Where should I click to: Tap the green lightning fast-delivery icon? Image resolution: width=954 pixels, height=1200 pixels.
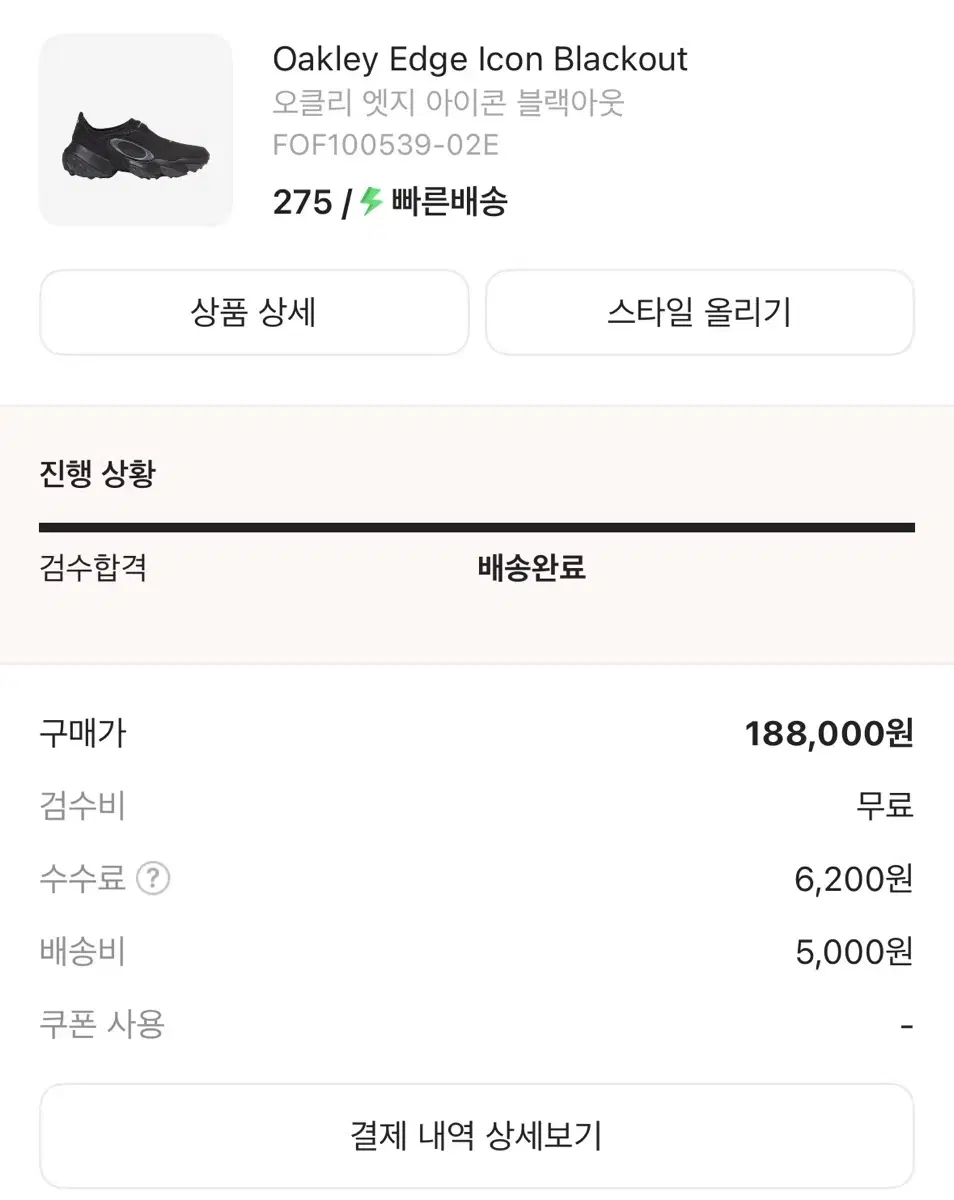371,202
